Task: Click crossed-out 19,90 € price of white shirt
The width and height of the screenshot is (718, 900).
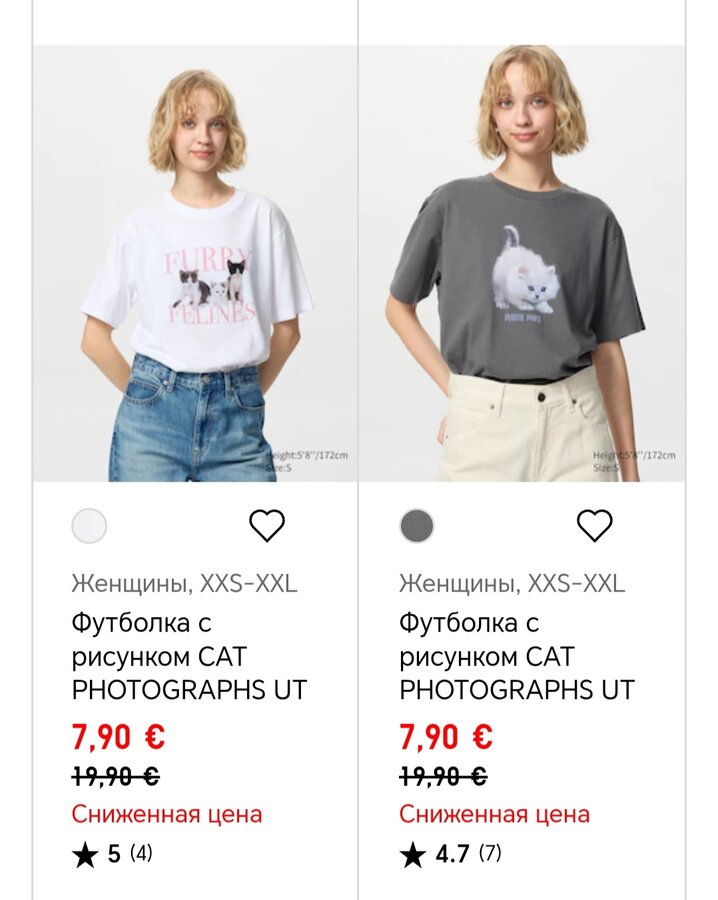Action: tap(115, 777)
